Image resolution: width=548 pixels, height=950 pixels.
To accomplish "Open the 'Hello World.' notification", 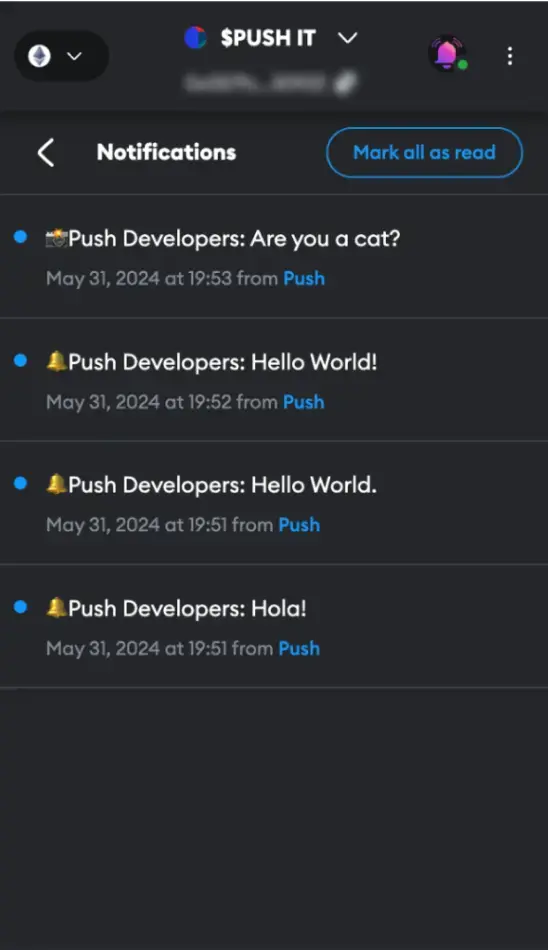I will 274,503.
